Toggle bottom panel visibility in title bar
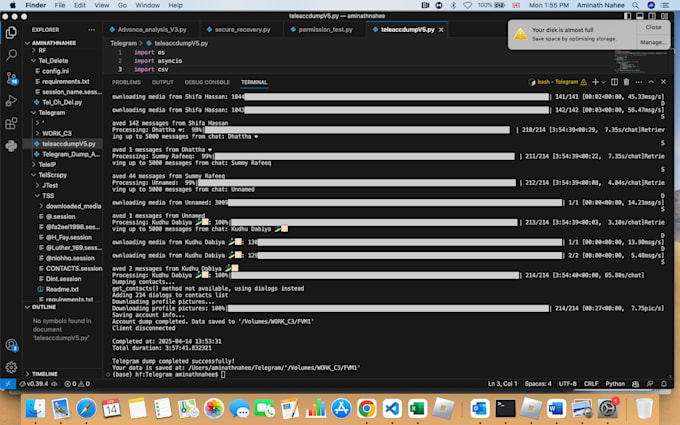Image resolution: width=680 pixels, height=425 pixels. [x=640, y=16]
